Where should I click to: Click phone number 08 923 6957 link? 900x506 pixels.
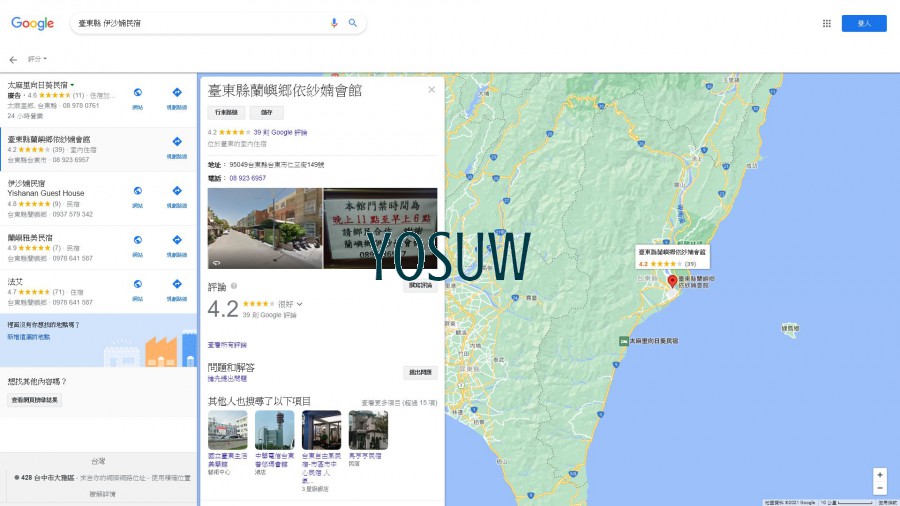pos(247,178)
